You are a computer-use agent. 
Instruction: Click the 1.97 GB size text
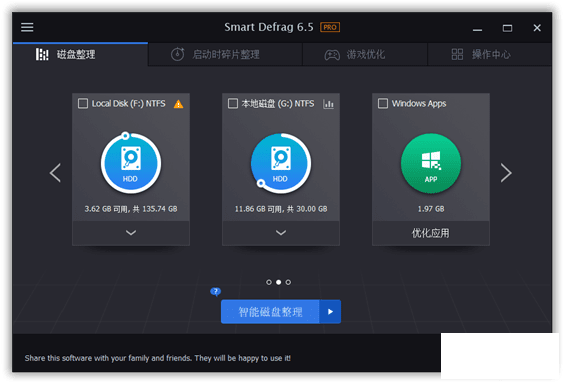tap(431, 209)
